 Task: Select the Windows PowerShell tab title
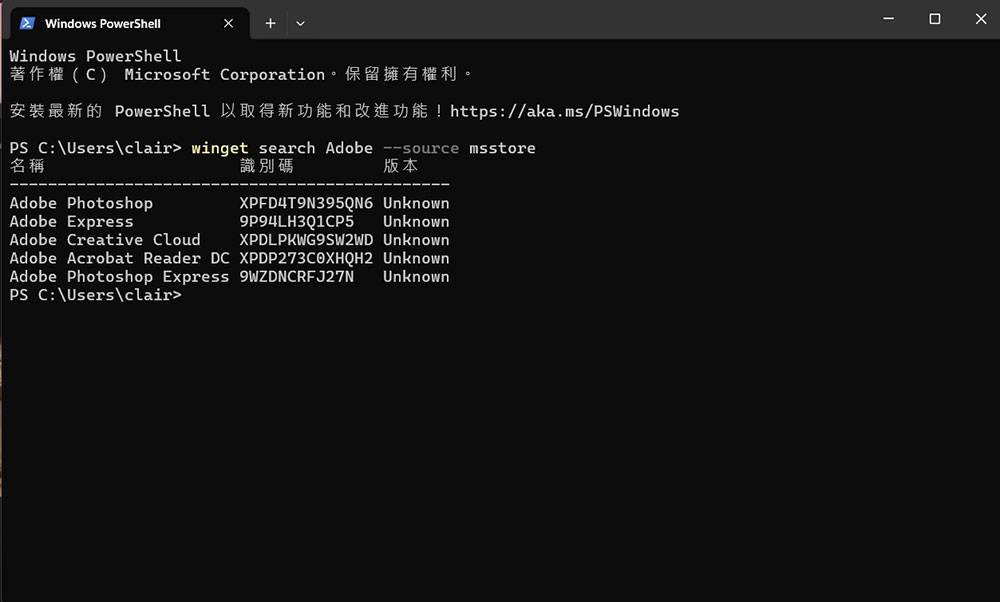coord(103,23)
